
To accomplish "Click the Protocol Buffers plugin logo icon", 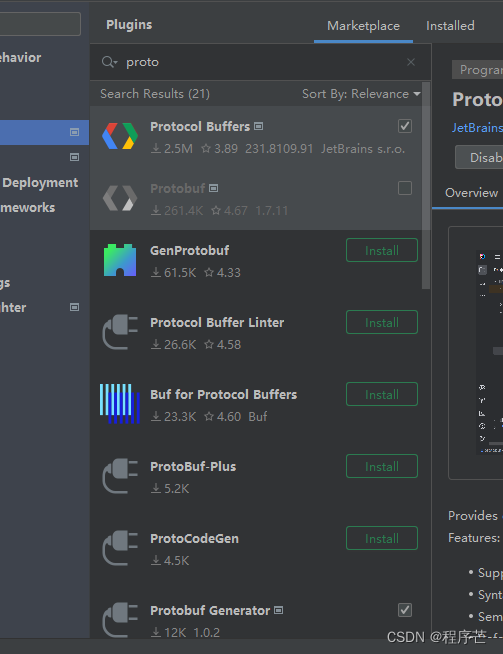I will pos(120,136).
